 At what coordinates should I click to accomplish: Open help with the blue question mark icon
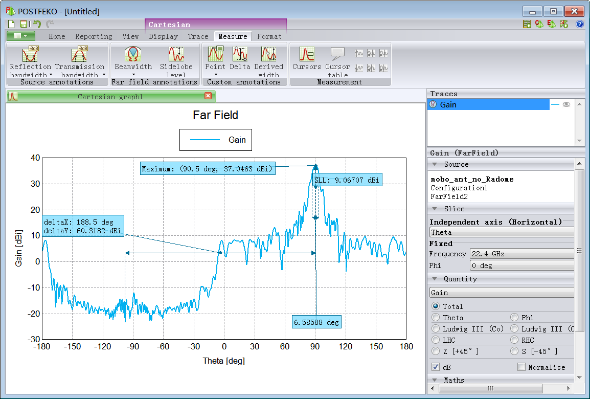click(x=579, y=24)
